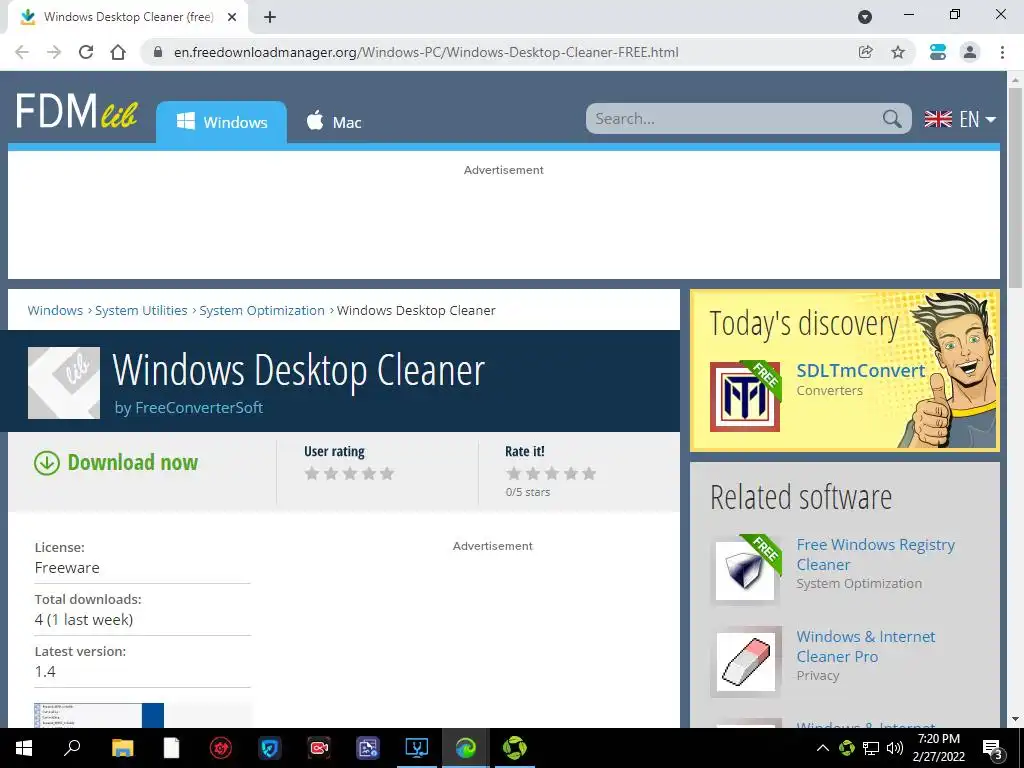Click the '4 (1 last week)' downloads text

coord(84,620)
